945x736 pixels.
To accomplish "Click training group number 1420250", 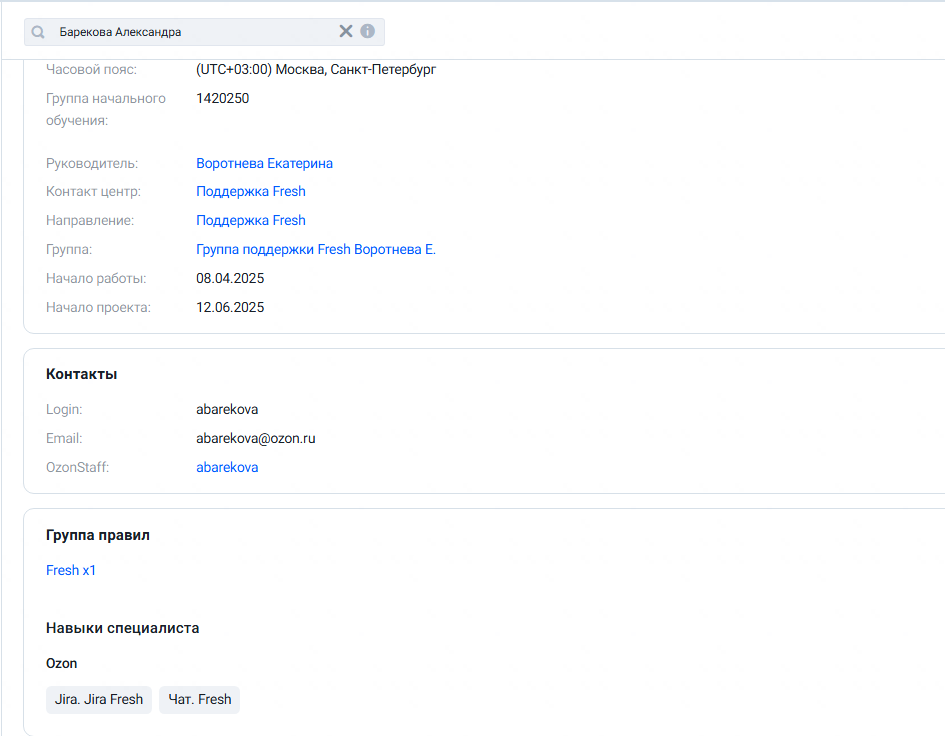I will [x=222, y=98].
